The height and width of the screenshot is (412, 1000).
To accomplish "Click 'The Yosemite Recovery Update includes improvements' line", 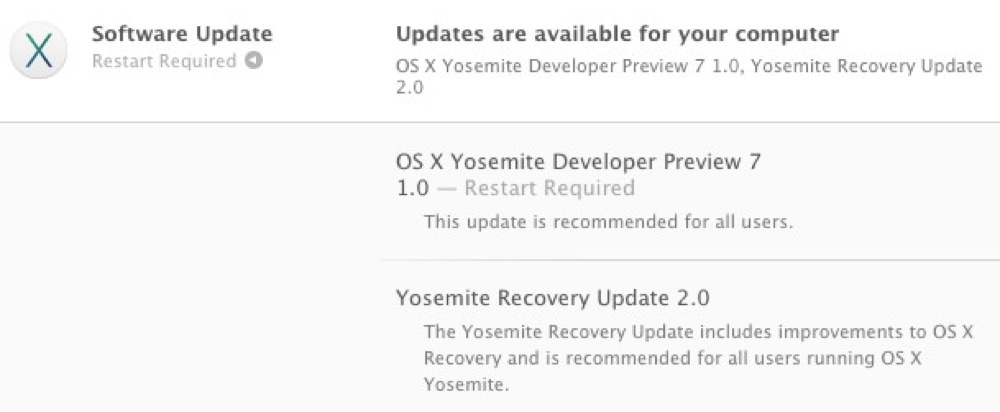I will click(698, 332).
